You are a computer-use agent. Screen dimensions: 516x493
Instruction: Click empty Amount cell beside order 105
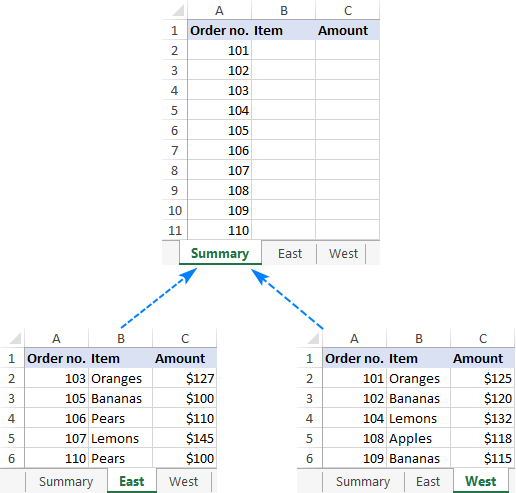coord(348,130)
